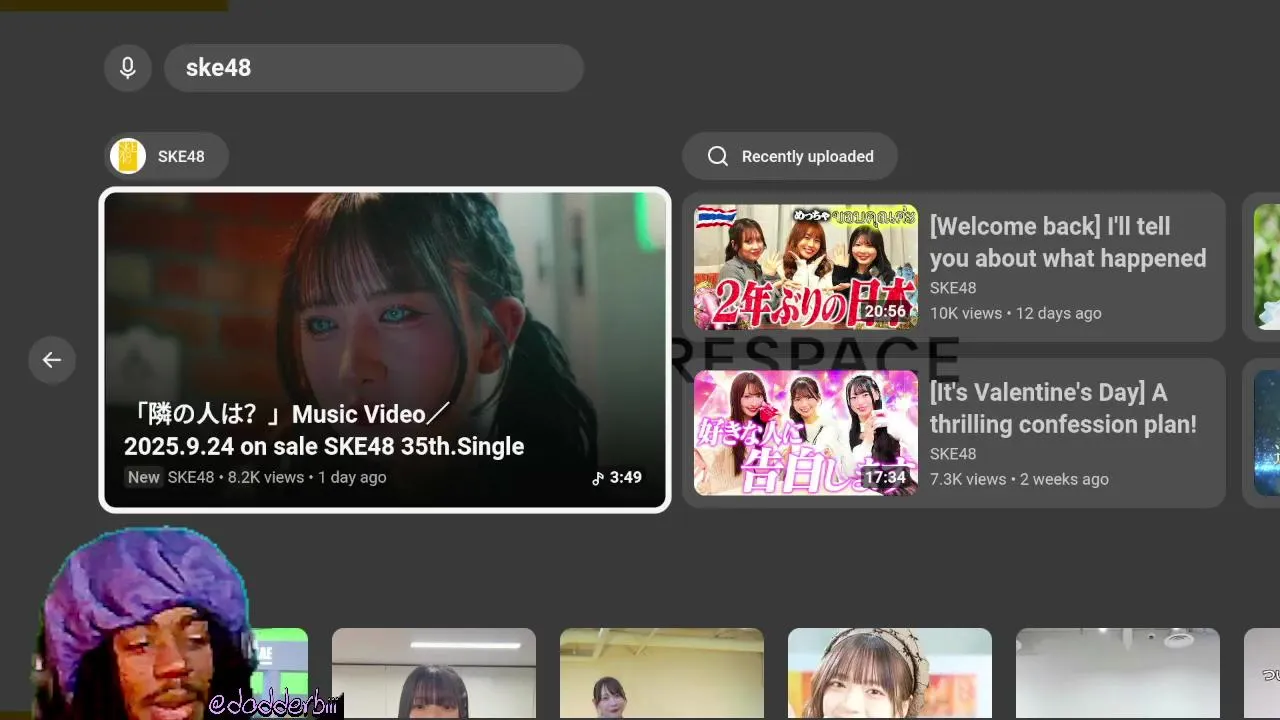Click the search field containing ske48

pyautogui.click(x=374, y=68)
